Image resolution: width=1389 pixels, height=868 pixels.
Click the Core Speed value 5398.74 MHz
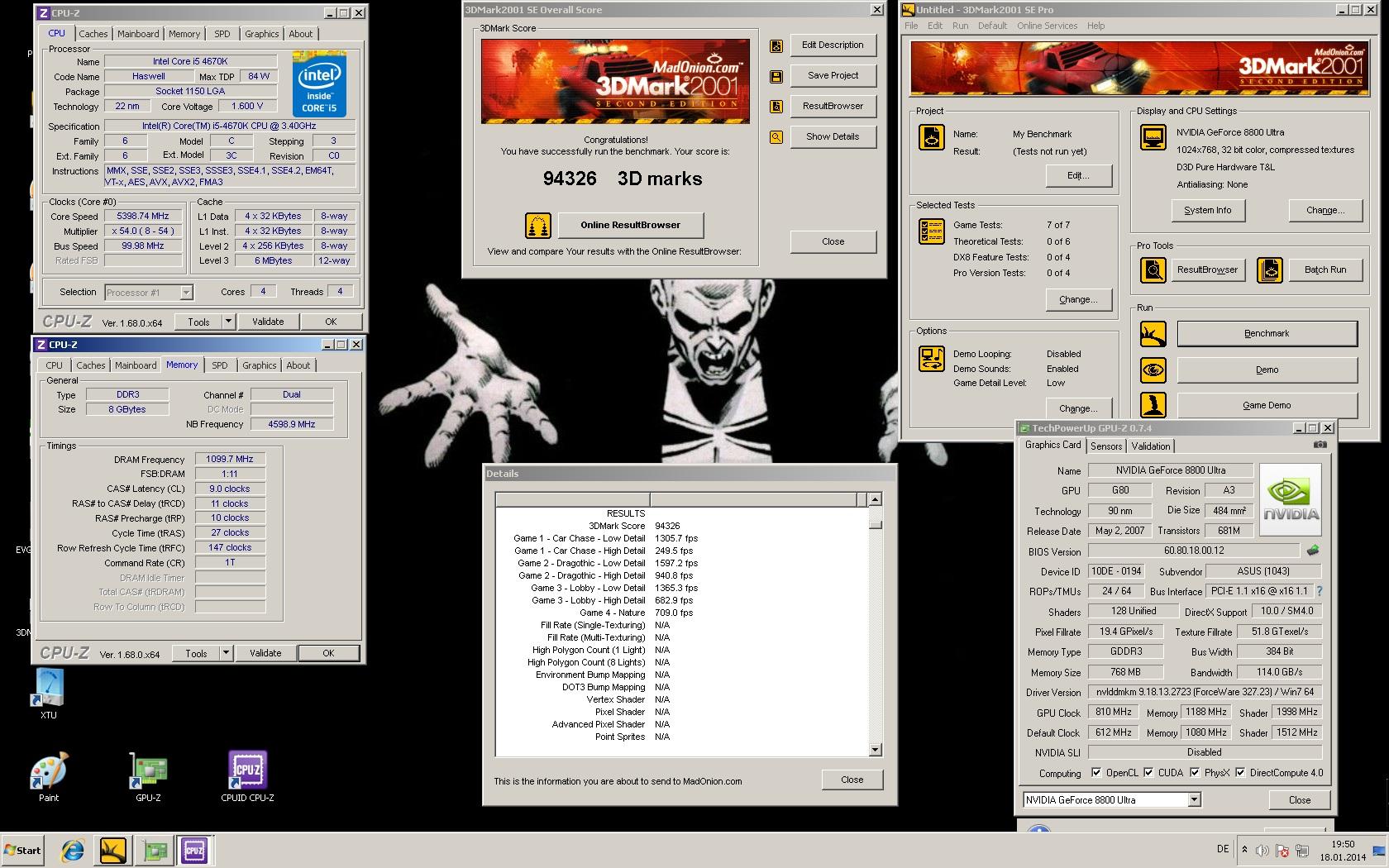[142, 216]
